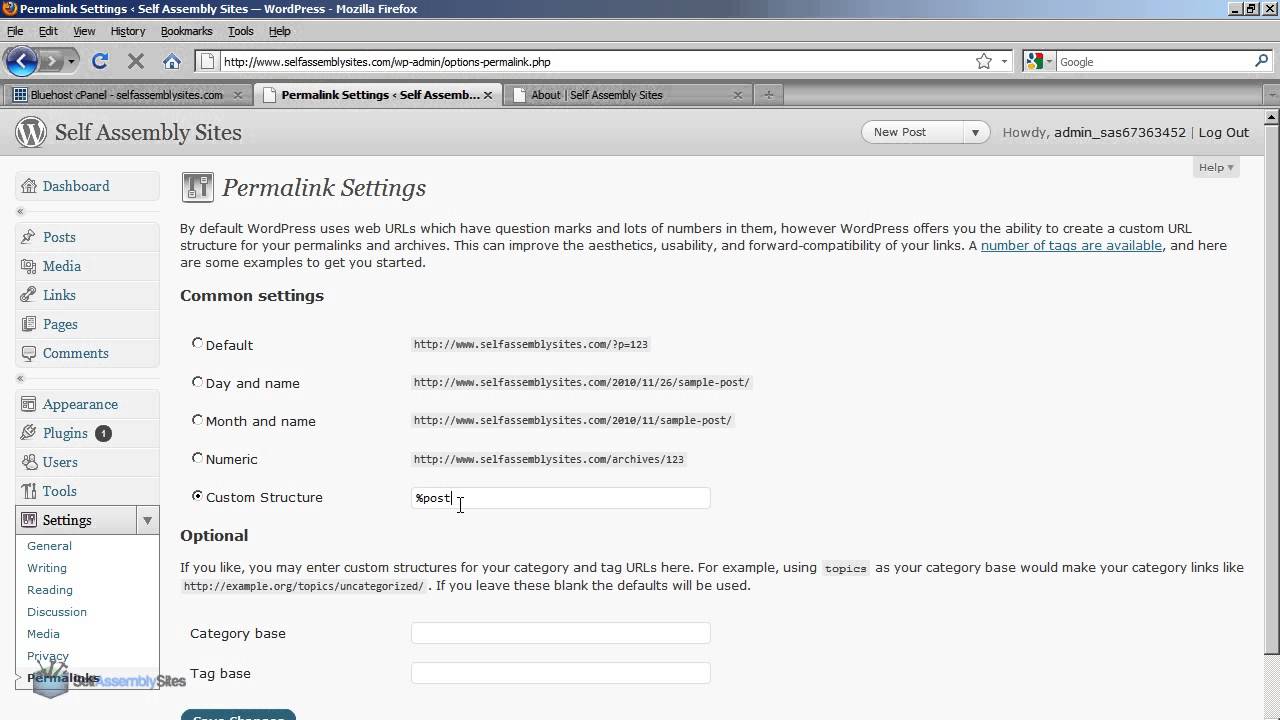Select the Custom Structure radio button
Screen dimensions: 1280x720
(x=197, y=495)
